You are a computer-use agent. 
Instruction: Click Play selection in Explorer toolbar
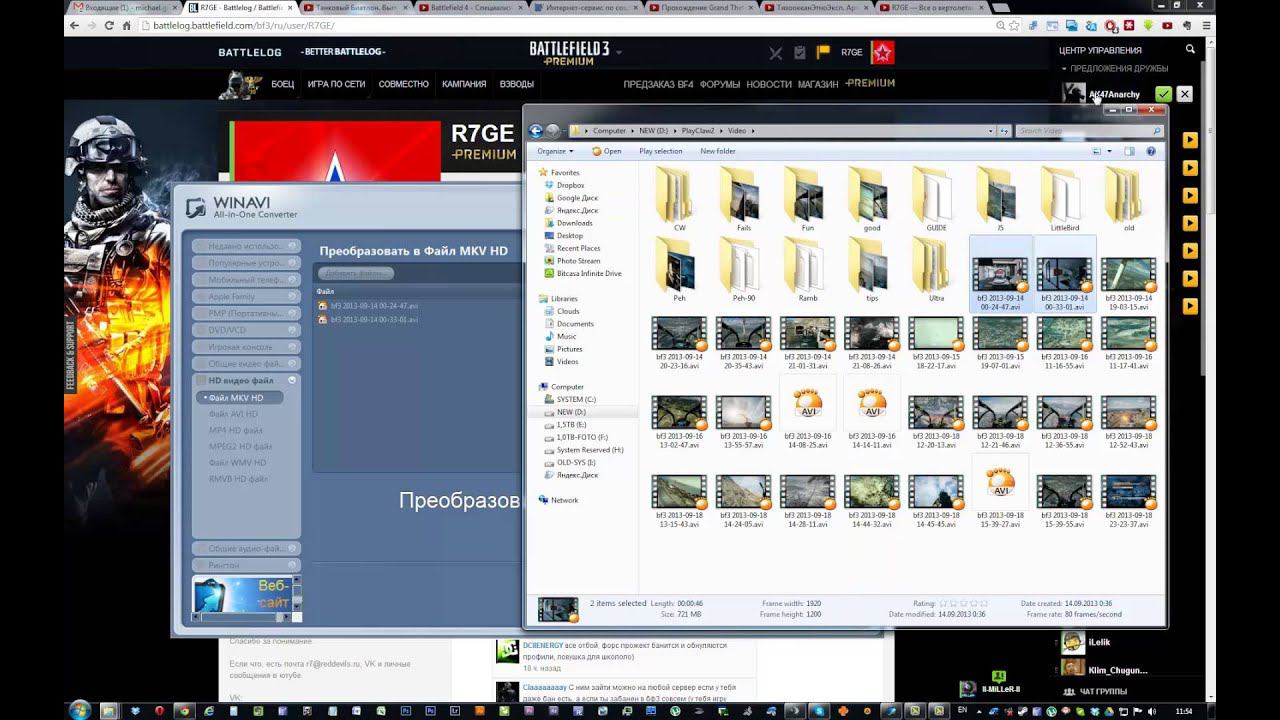pyautogui.click(x=660, y=151)
